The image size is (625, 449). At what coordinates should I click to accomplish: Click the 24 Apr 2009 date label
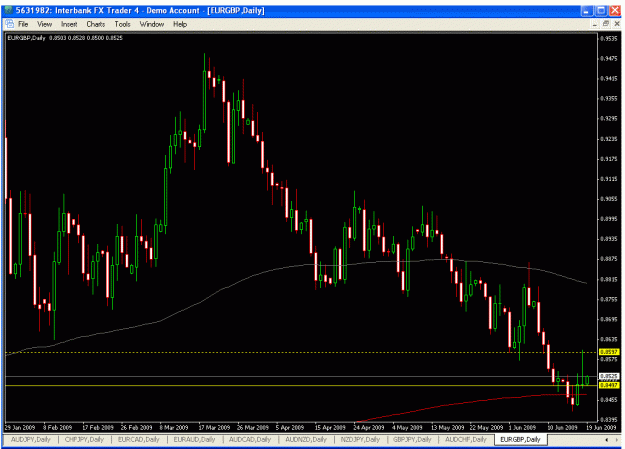369,427
